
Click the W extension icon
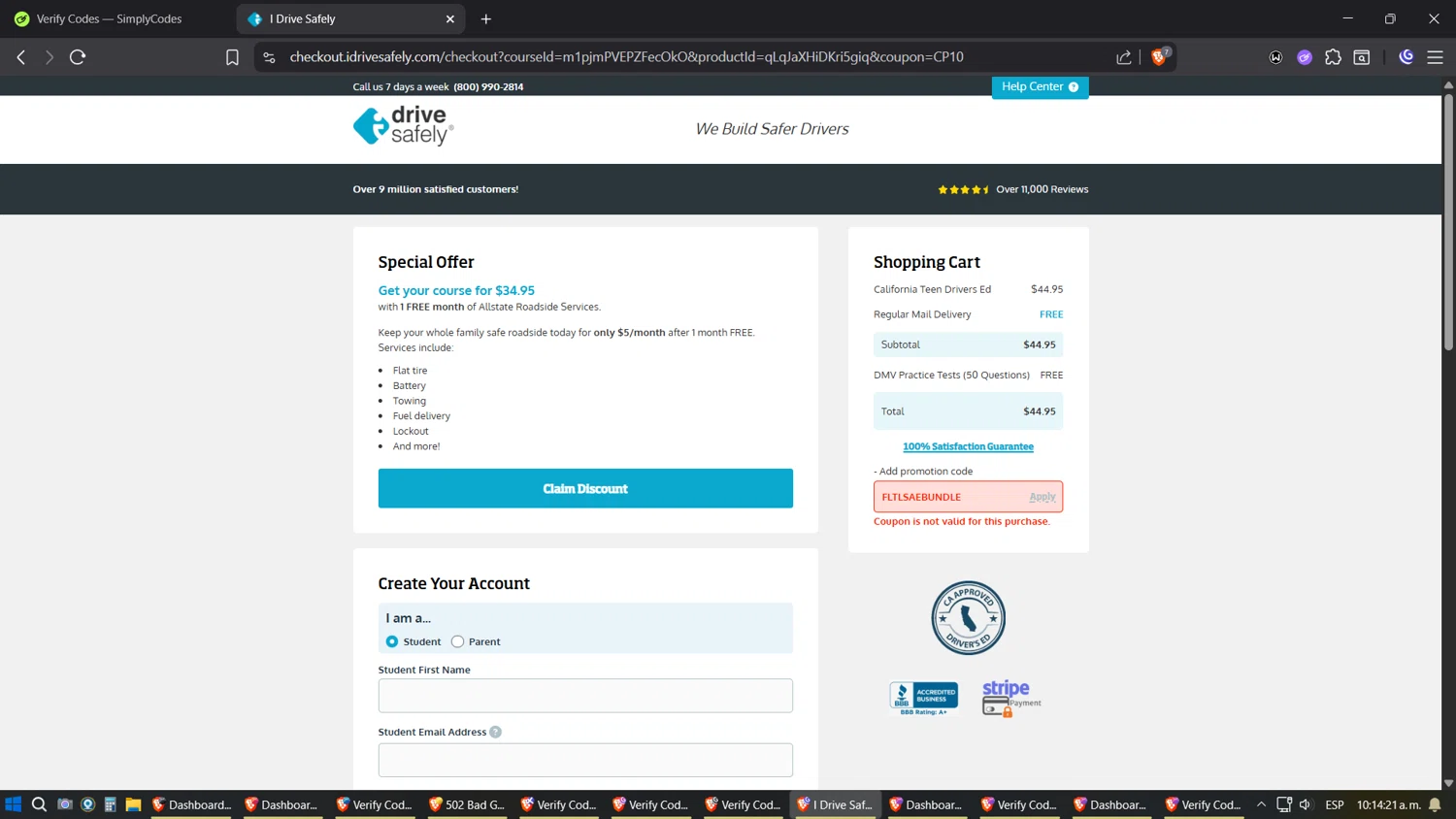click(1275, 57)
